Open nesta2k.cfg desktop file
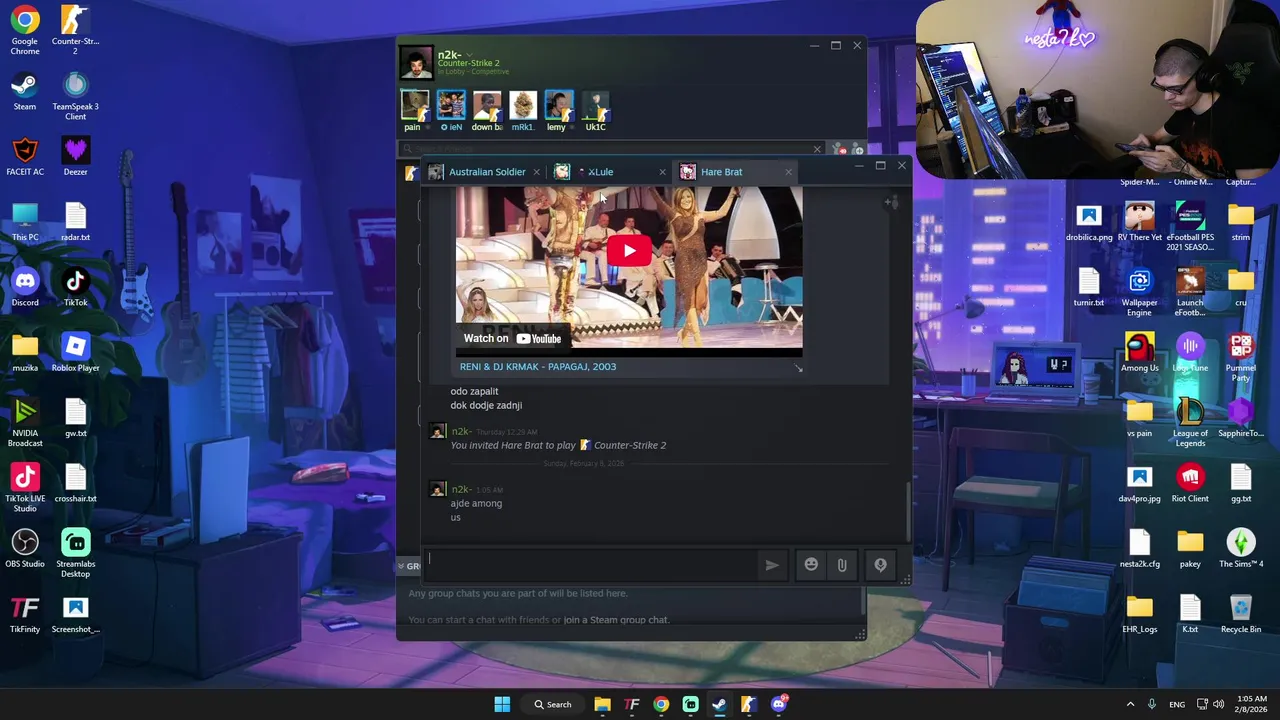 tap(1139, 549)
